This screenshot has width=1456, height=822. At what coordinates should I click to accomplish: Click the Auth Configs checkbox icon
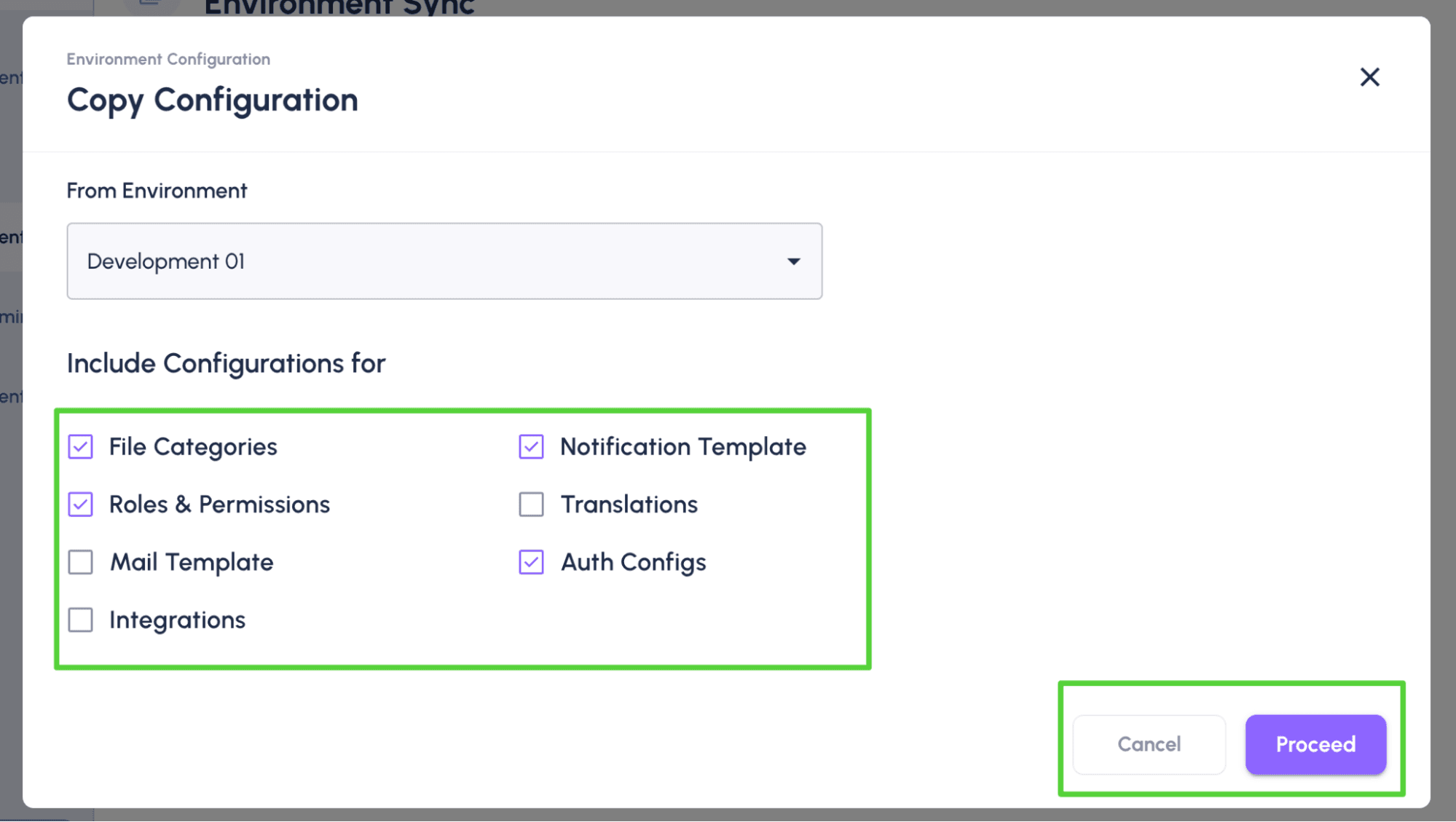click(x=531, y=562)
